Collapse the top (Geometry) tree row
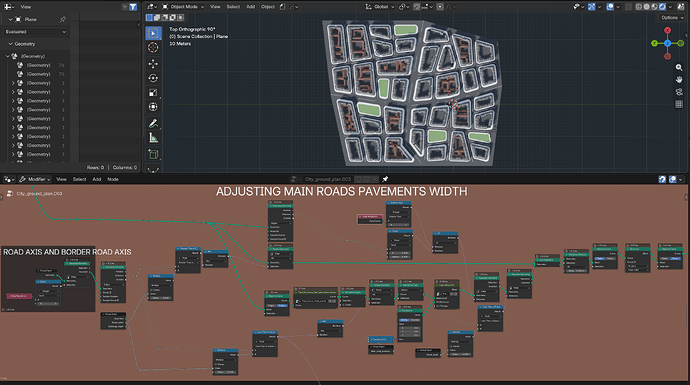The image size is (690, 385). pyautogui.click(x=7, y=56)
